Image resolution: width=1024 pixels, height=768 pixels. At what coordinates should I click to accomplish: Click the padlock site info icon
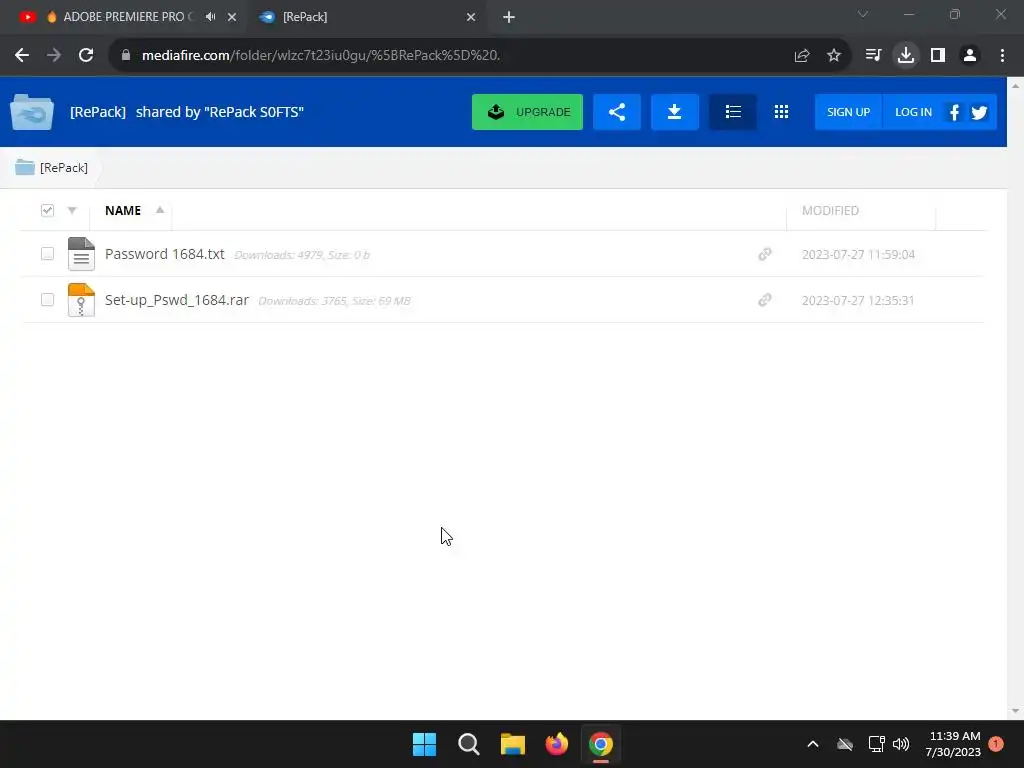point(126,56)
